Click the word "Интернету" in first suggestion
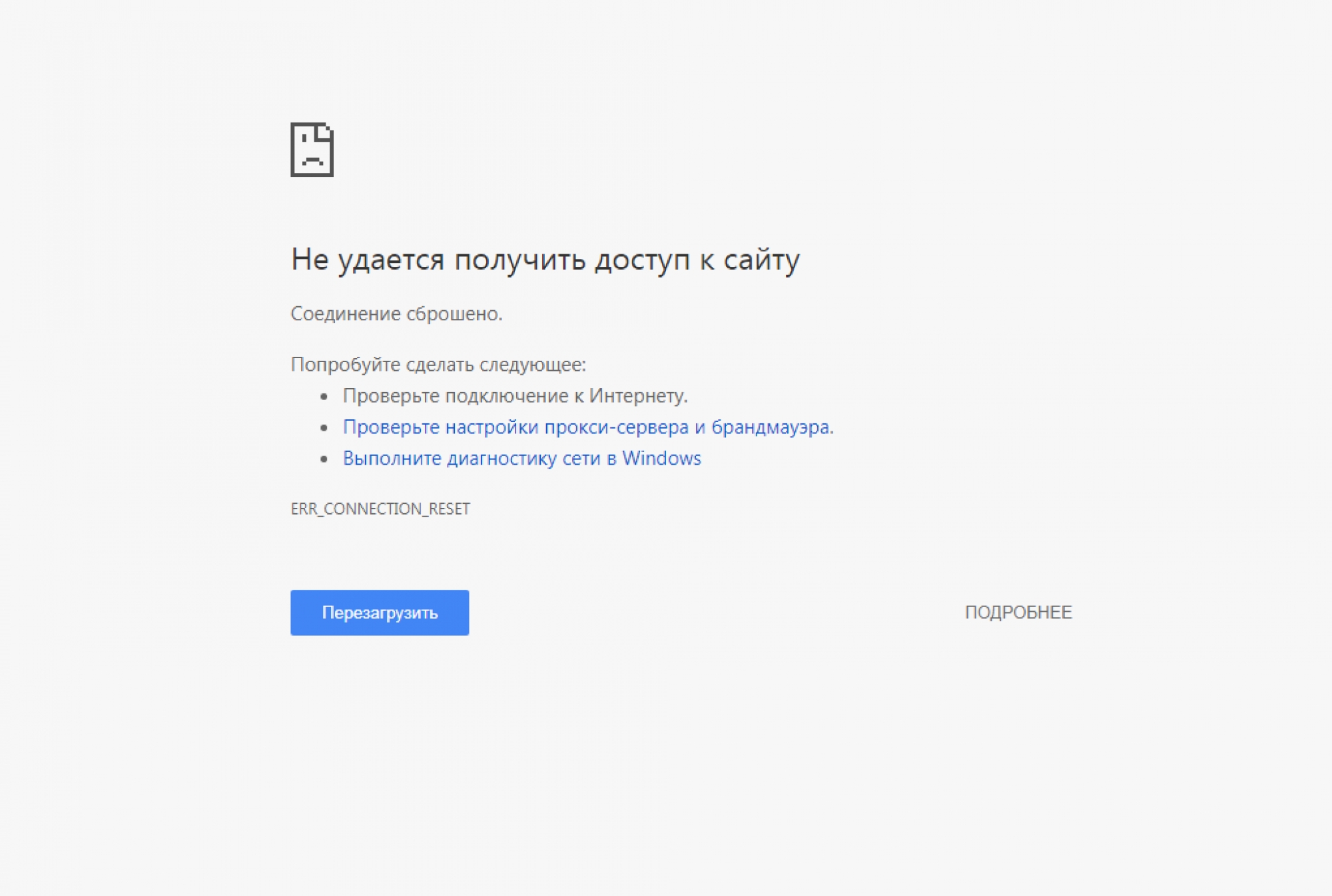This screenshot has width=1332, height=896. pyautogui.click(x=637, y=396)
